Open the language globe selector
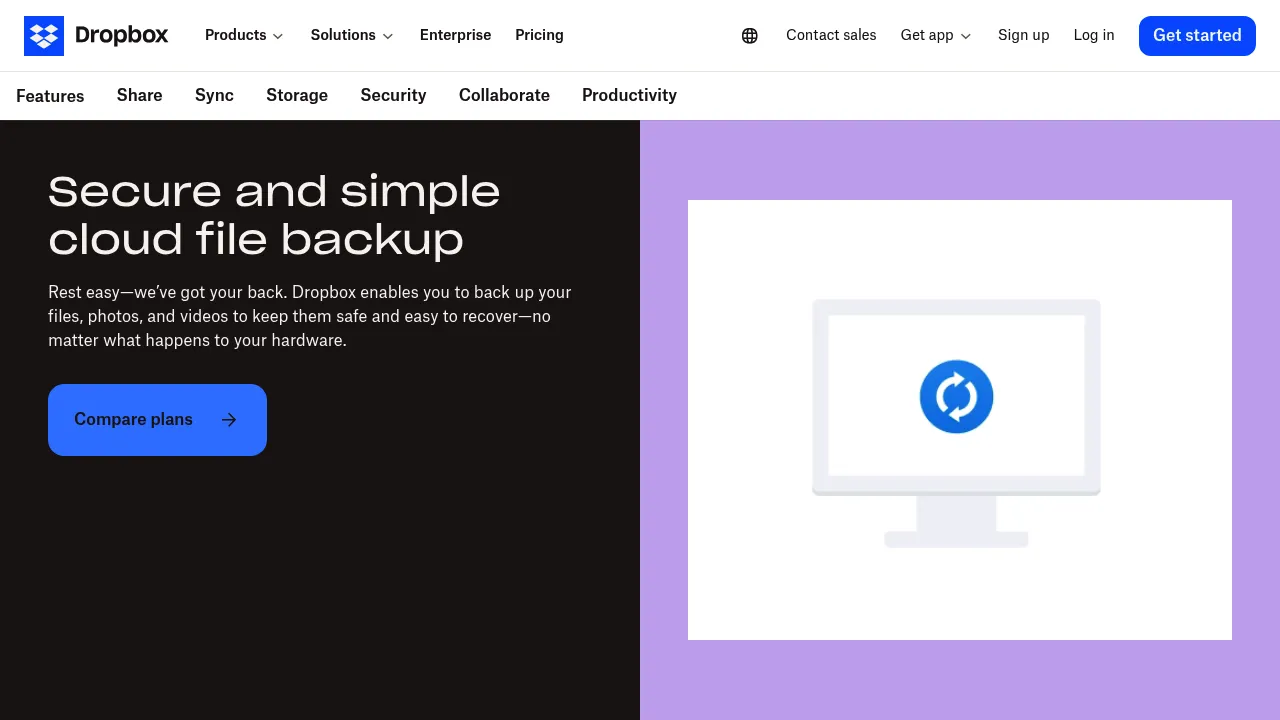This screenshot has width=1280, height=720. click(750, 36)
